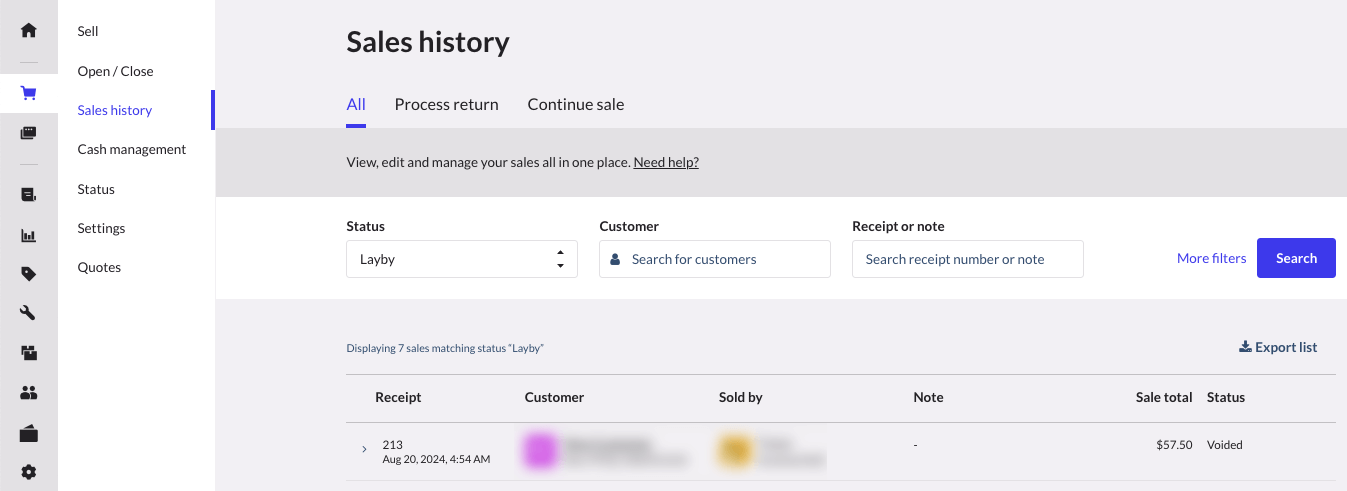Switch to the Process return tab

coord(446,105)
